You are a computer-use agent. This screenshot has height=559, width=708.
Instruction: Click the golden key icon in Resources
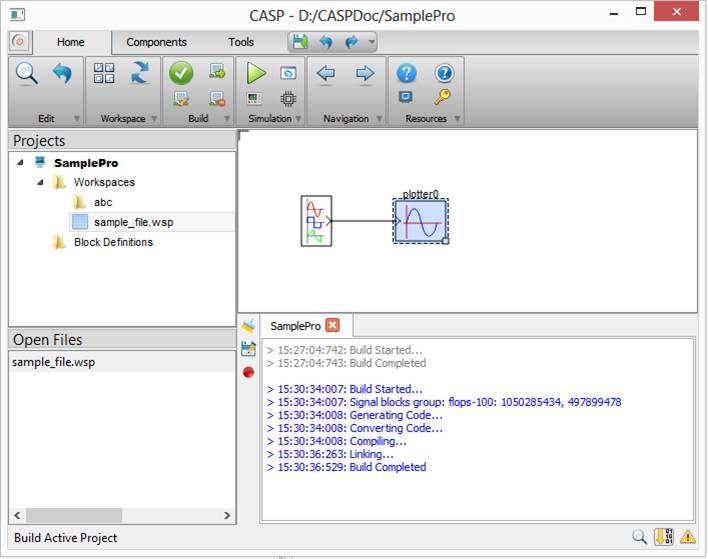click(443, 98)
